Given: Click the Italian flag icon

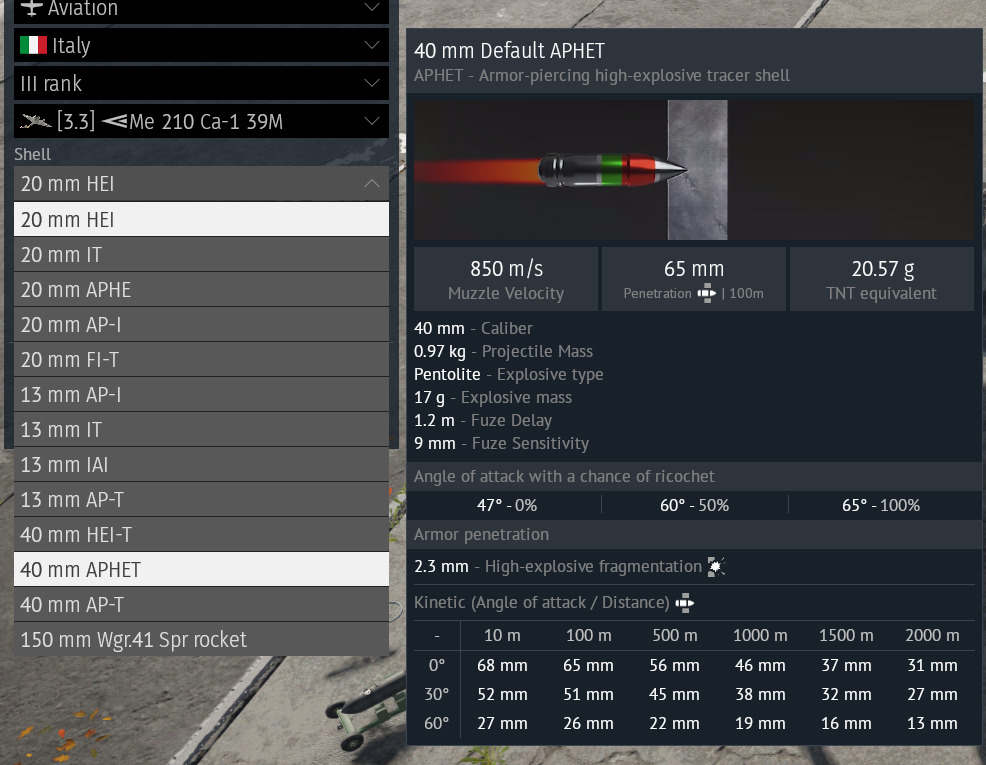Looking at the screenshot, I should click(33, 46).
